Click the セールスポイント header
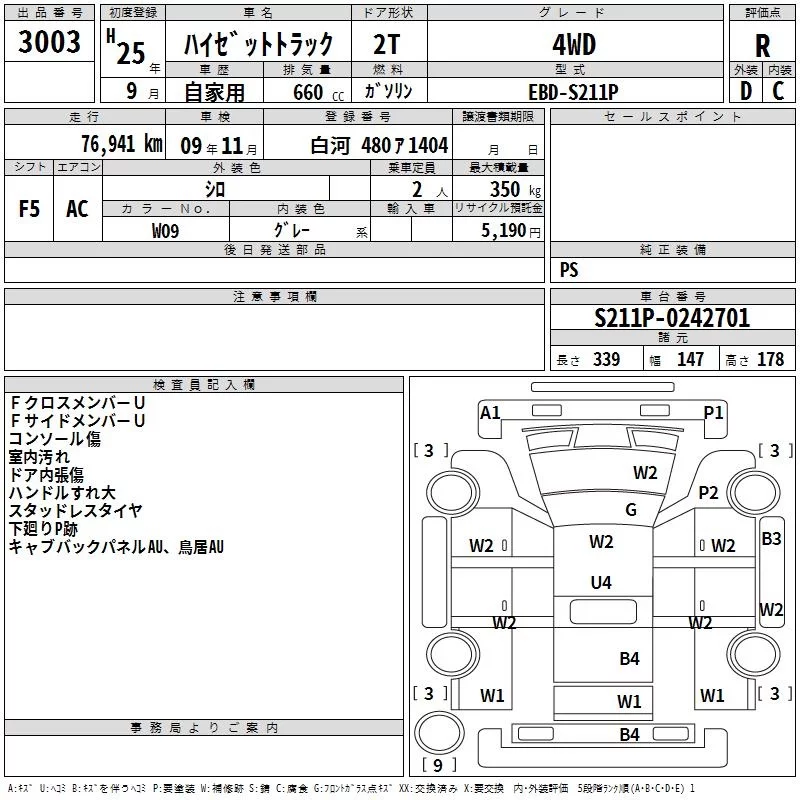800x800 pixels. (672, 117)
